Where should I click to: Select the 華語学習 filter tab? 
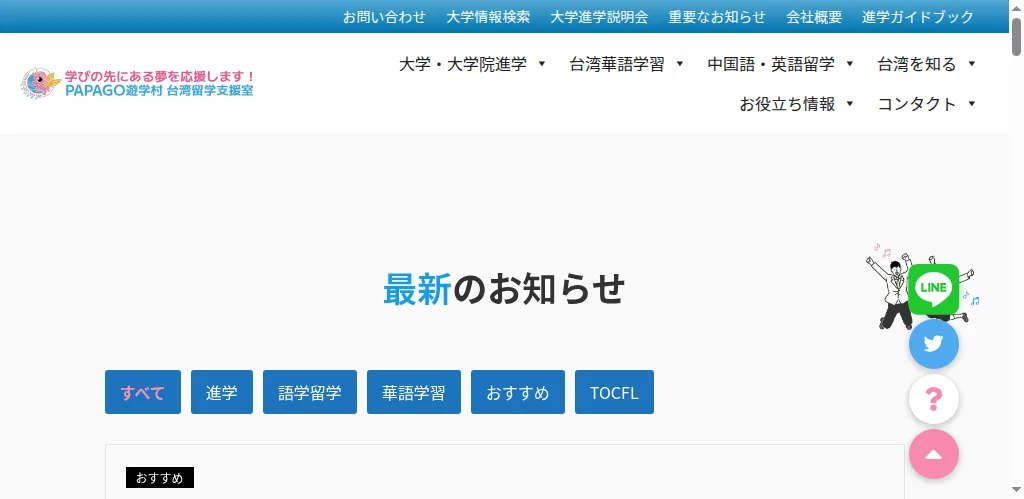click(413, 392)
